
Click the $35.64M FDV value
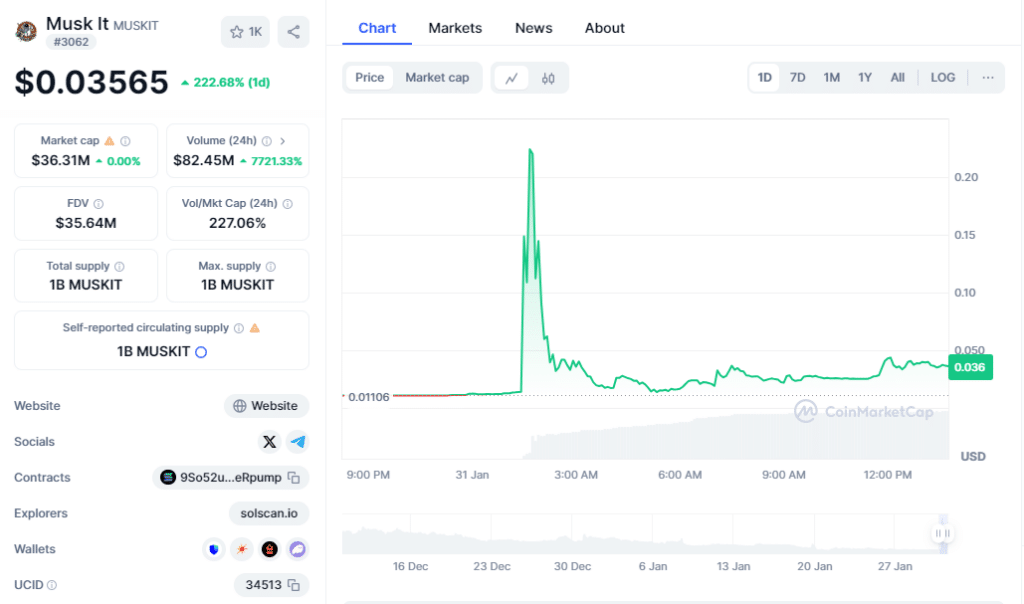[86, 223]
